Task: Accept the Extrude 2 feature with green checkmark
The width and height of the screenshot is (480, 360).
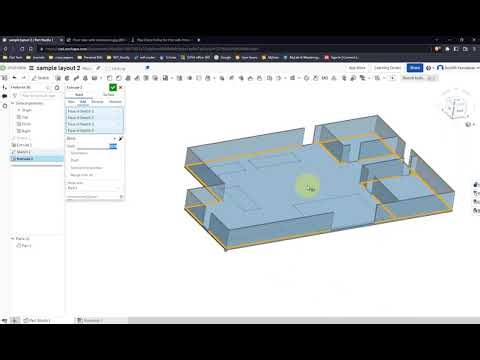Action: [x=113, y=87]
